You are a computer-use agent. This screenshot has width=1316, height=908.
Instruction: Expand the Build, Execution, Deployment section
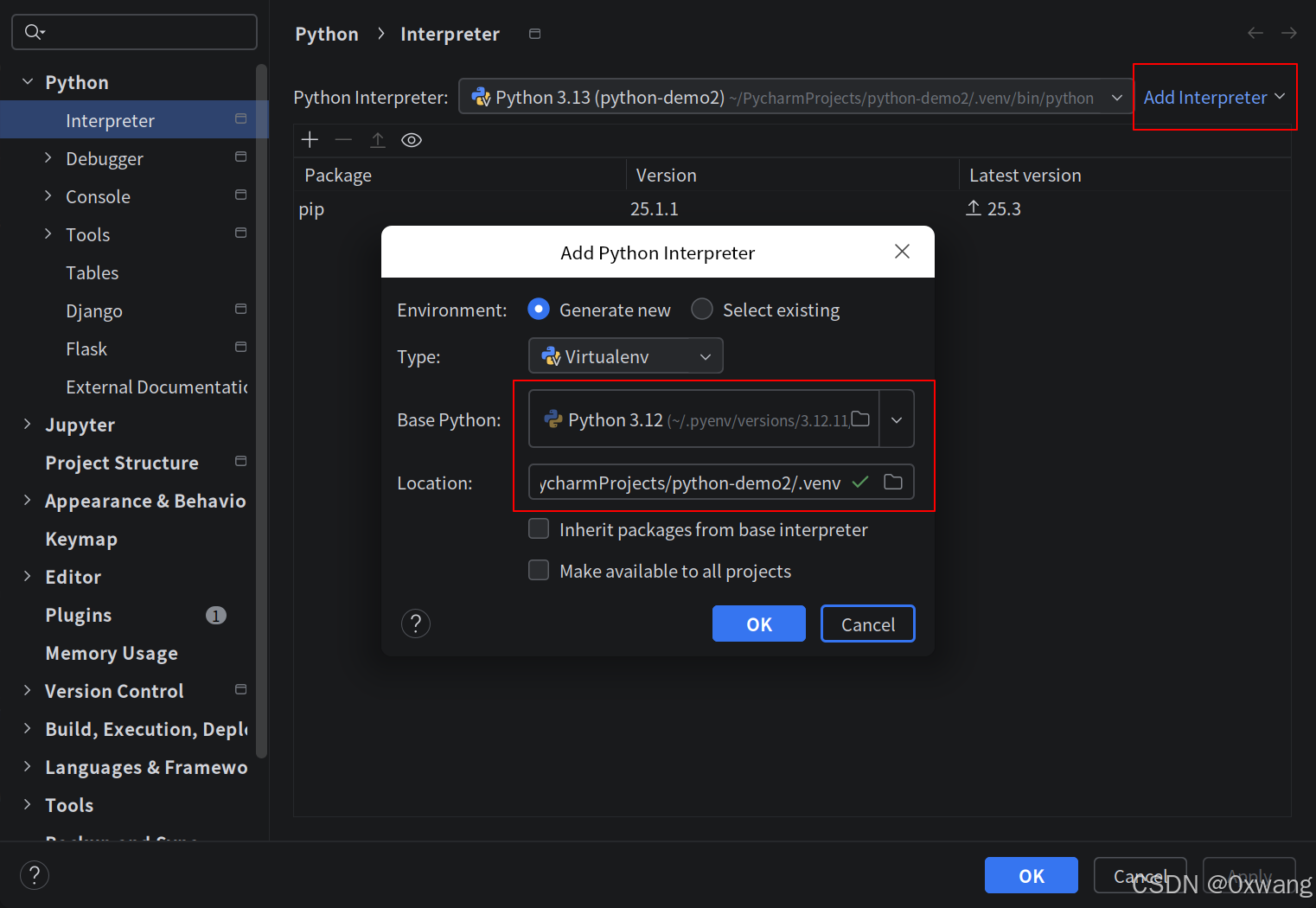point(28,728)
